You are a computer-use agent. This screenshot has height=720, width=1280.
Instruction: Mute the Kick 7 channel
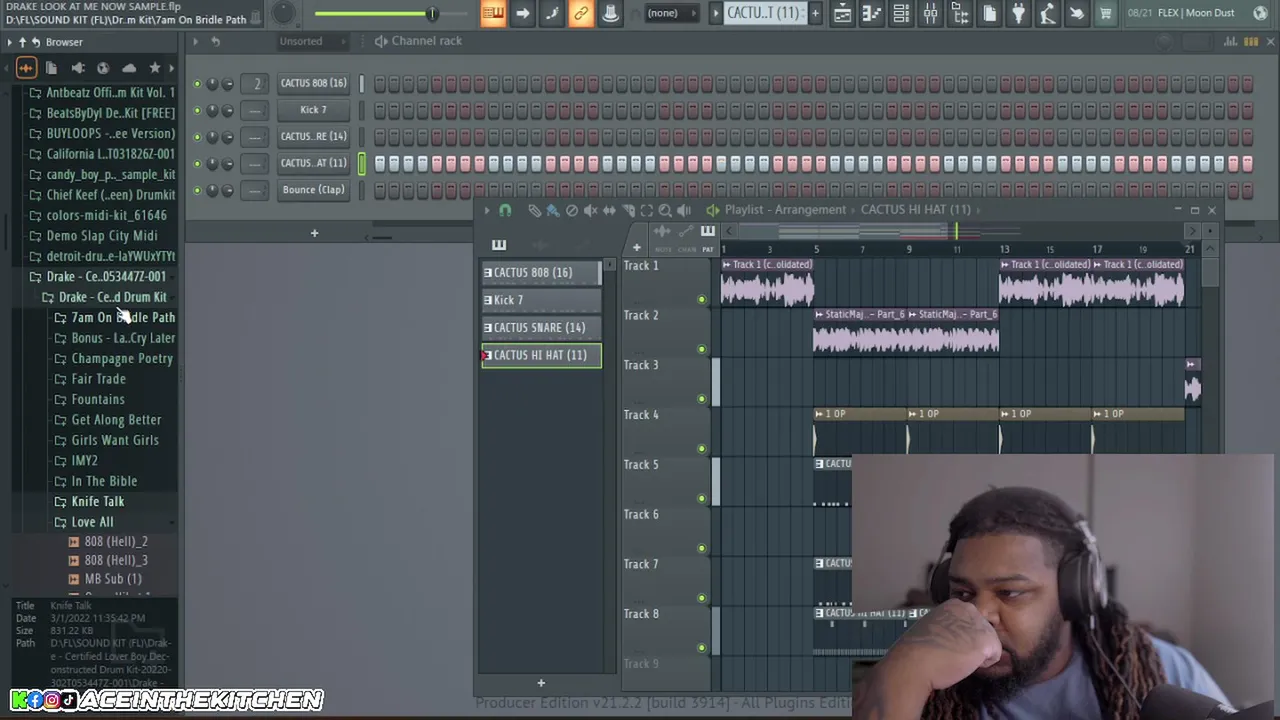(197, 110)
